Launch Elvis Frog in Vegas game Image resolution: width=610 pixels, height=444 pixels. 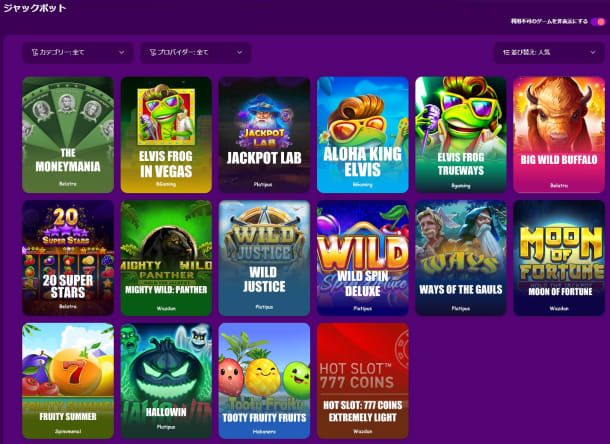[x=166, y=135]
